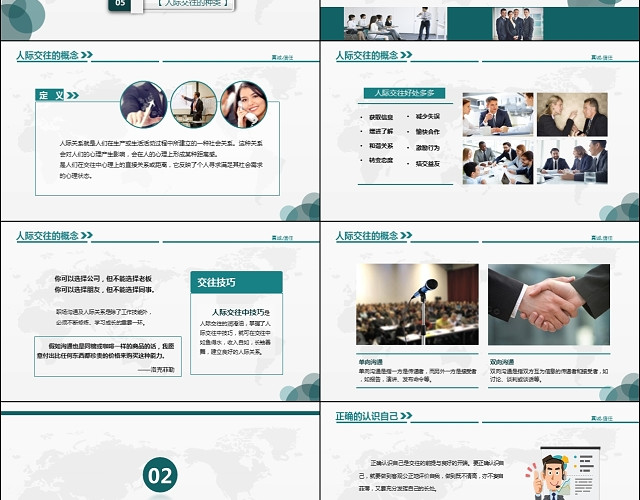This screenshot has height=500, width=640.
Task: Select the 人际交往中技巧 subheading
Action: coord(238,312)
